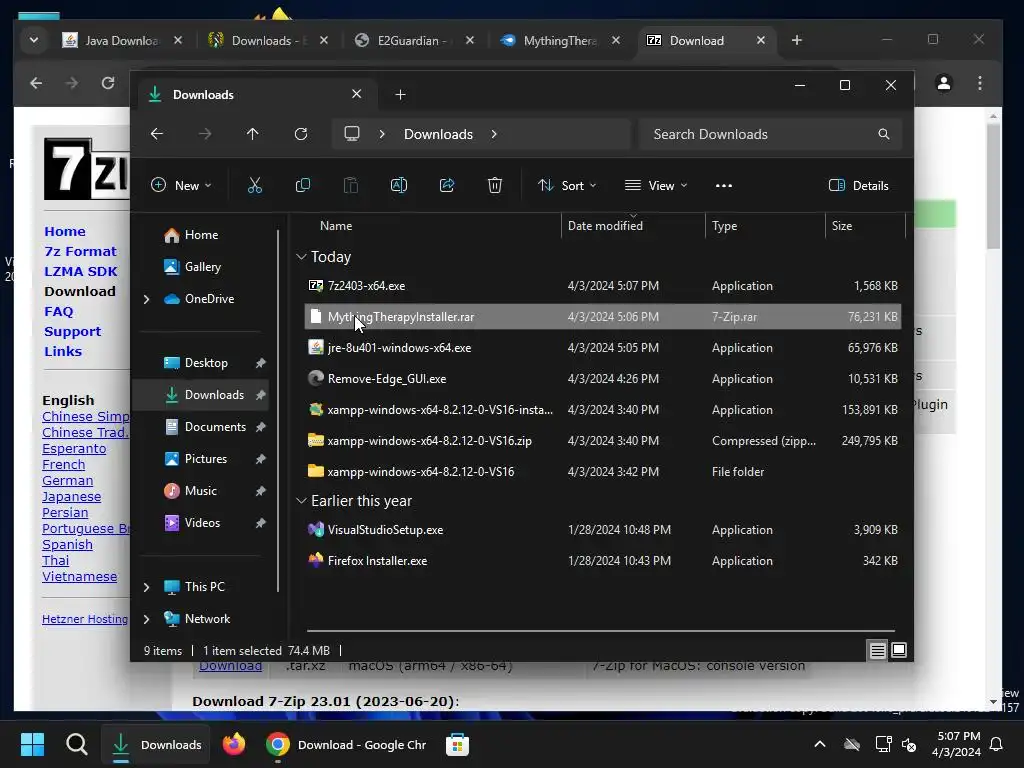Click the Delete trash icon in Explorer toolbar

495,185
